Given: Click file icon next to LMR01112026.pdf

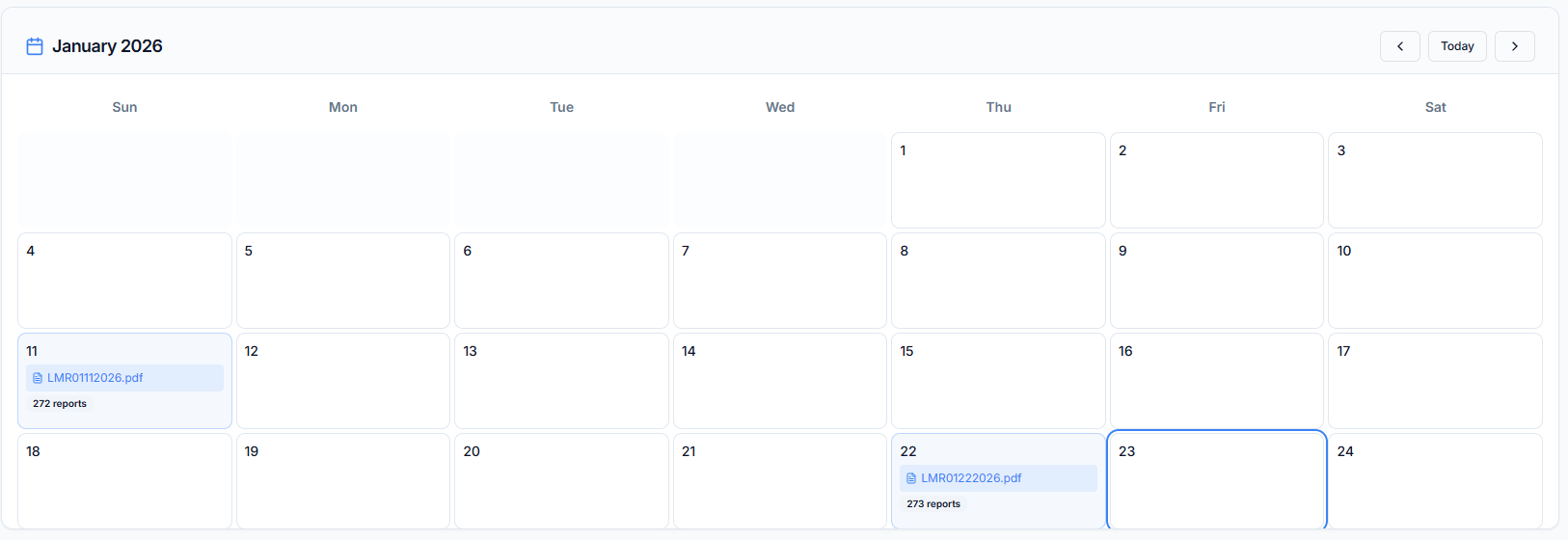Looking at the screenshot, I should point(38,378).
